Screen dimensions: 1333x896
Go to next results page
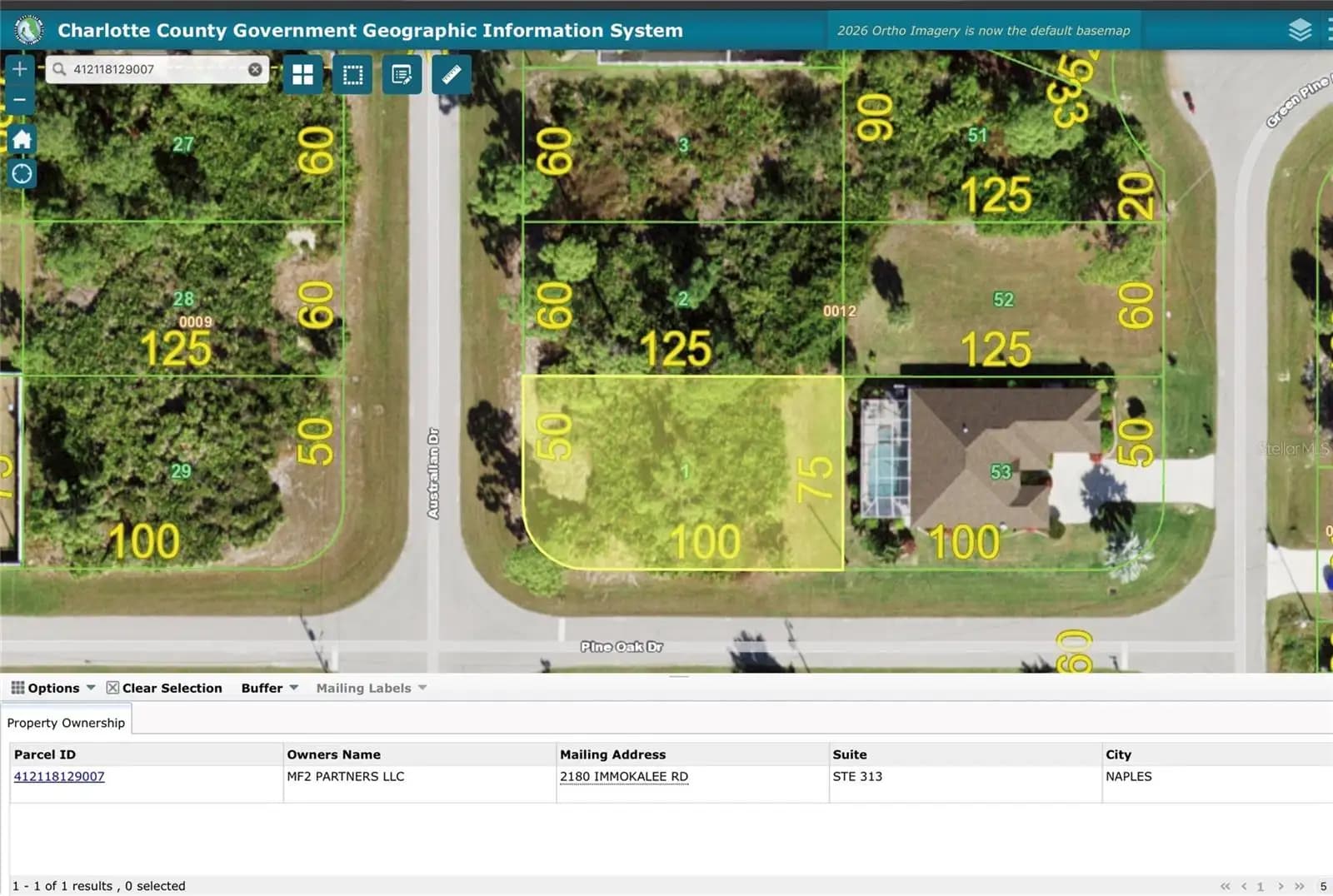click(x=1281, y=886)
